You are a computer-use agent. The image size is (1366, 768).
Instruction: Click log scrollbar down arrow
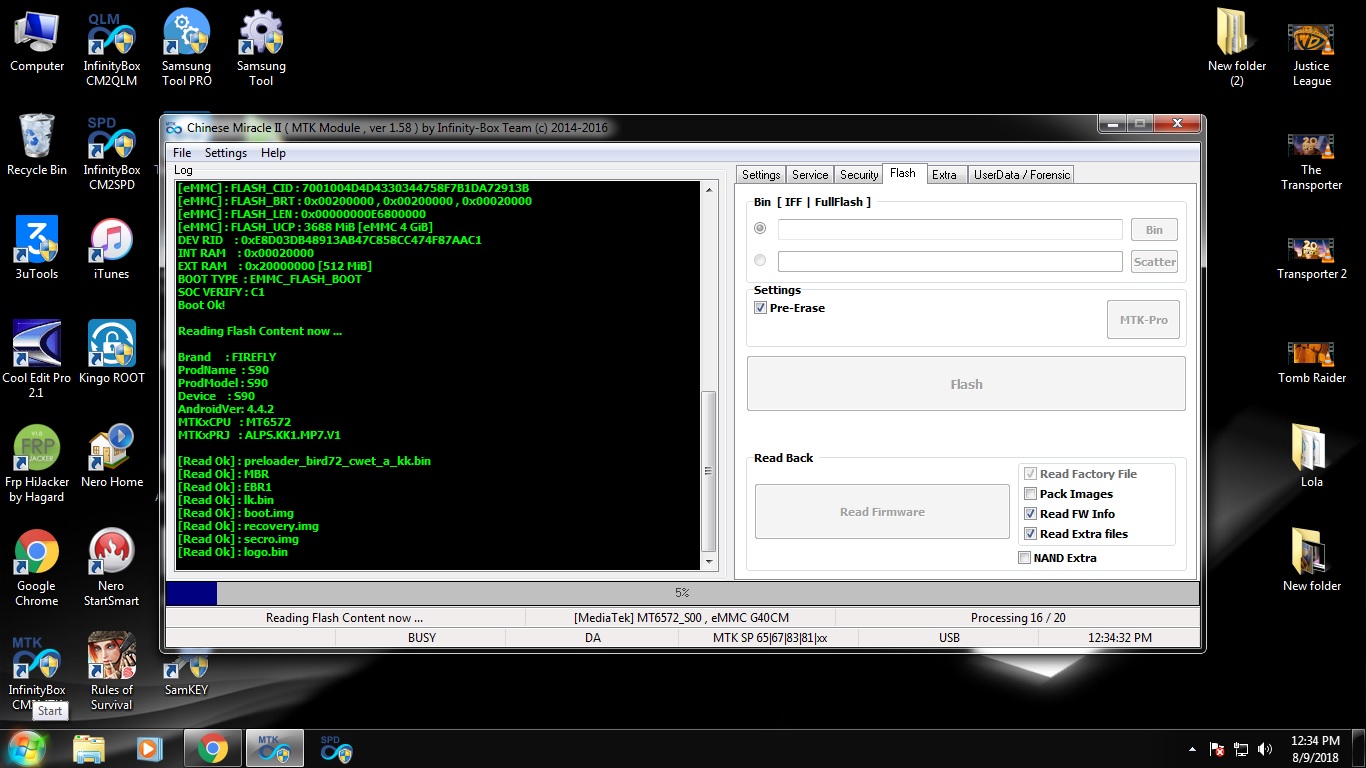709,563
